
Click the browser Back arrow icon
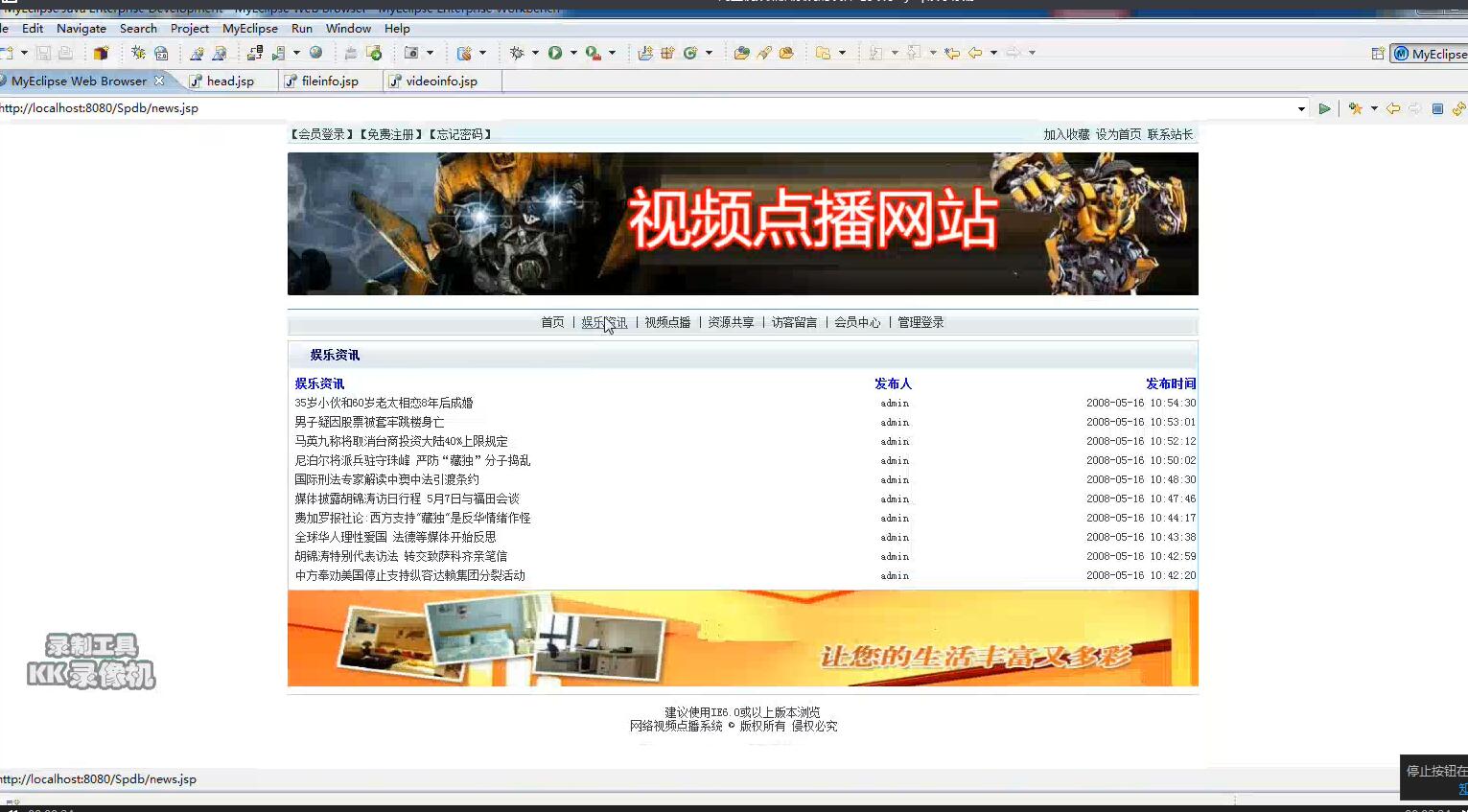(1393, 109)
